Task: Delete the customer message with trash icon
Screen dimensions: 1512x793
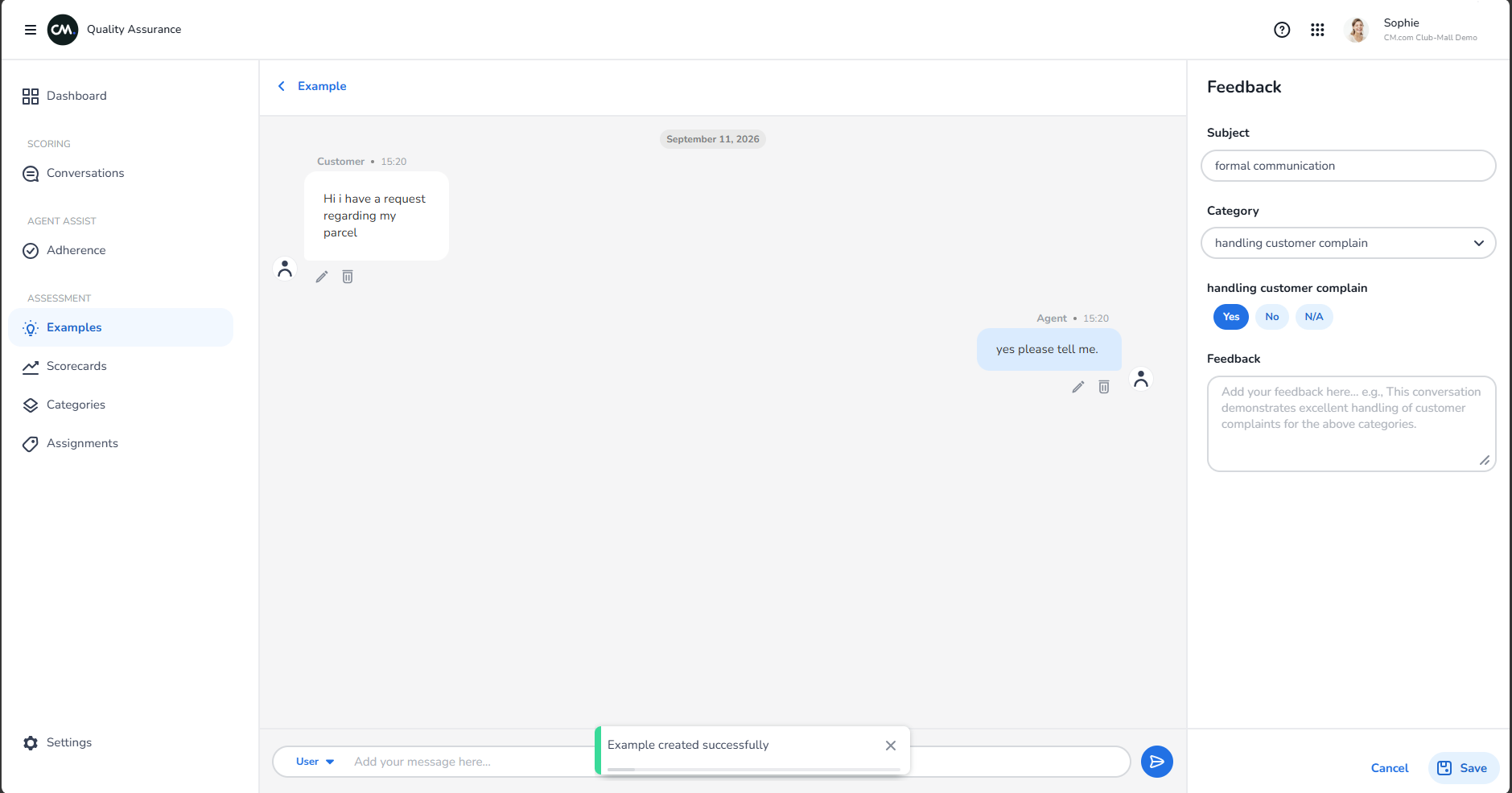Action: 348,277
